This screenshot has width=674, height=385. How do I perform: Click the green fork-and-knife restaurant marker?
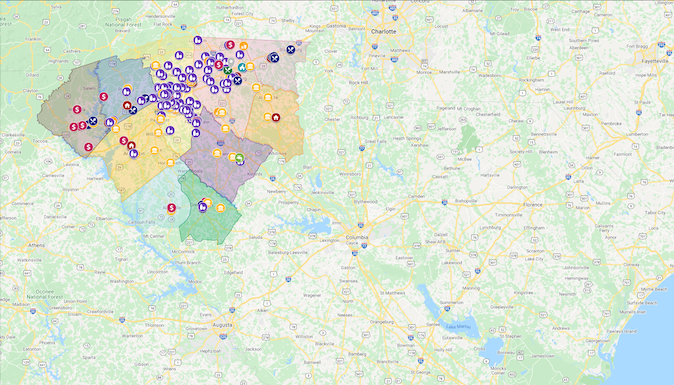(228, 70)
